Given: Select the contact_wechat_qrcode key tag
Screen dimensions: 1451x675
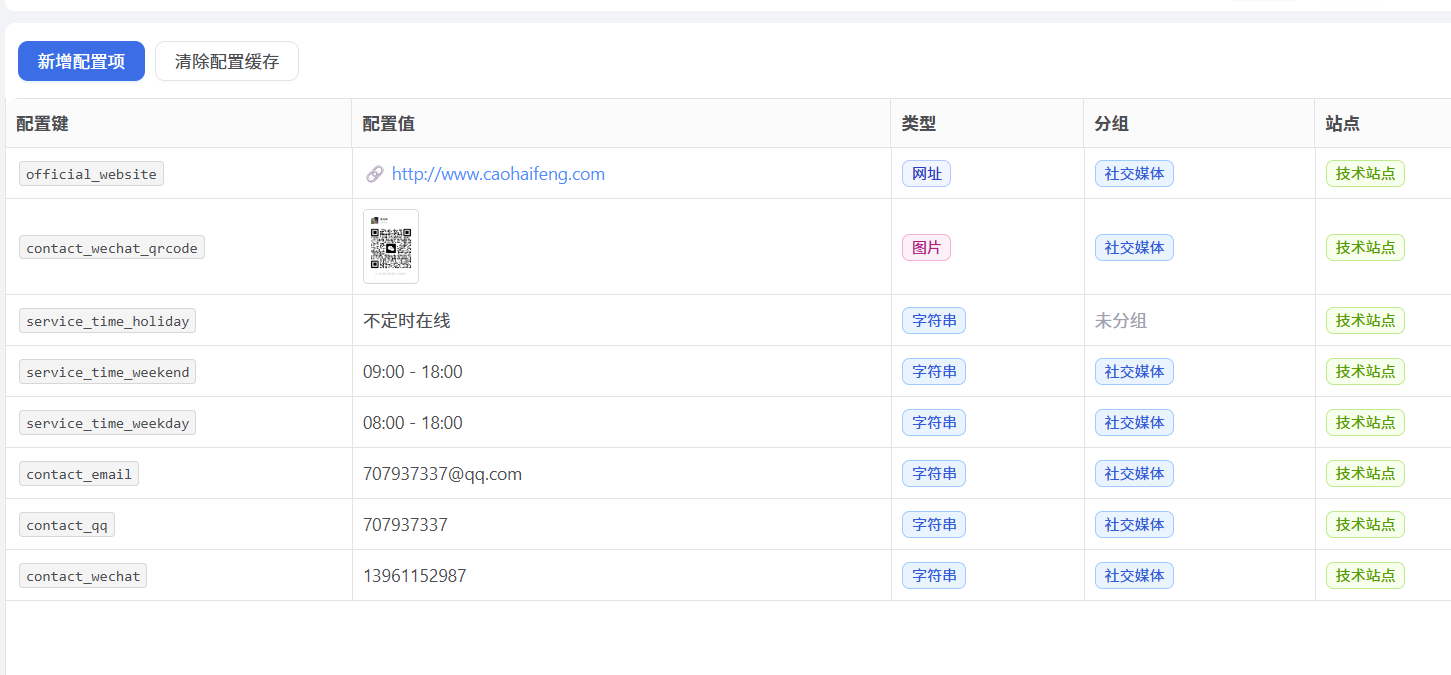Looking at the screenshot, I should pos(112,248).
